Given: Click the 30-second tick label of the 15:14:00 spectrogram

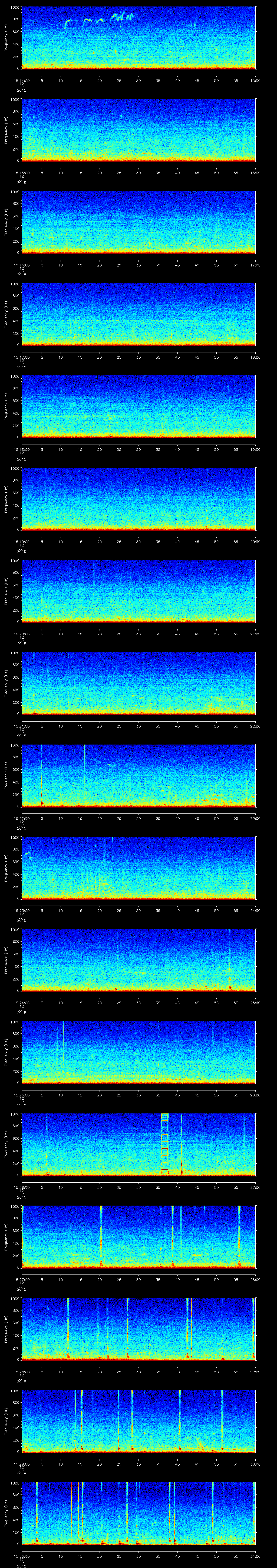Looking at the screenshot, I should (139, 80).
